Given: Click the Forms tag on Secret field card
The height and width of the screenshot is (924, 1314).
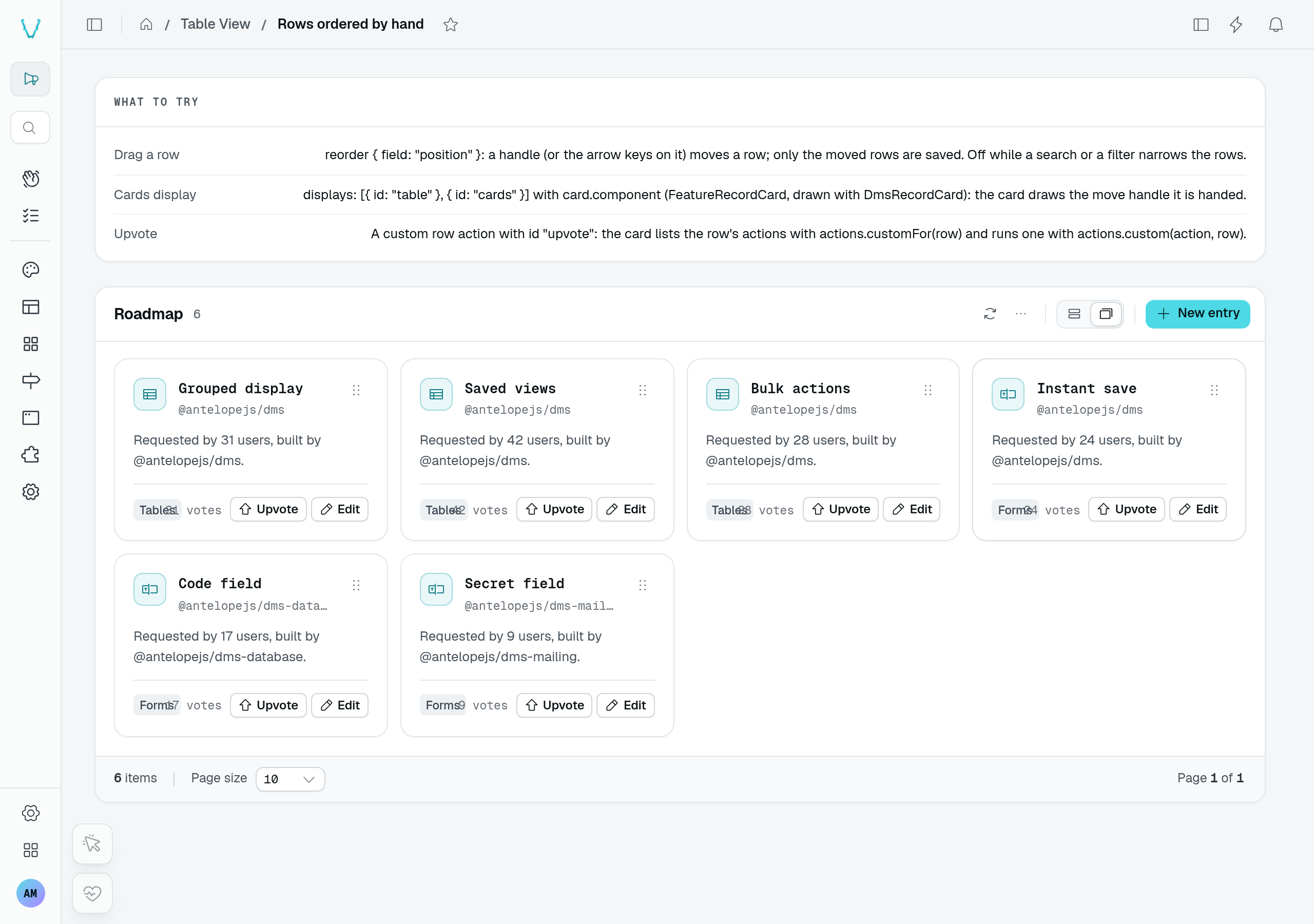Looking at the screenshot, I should [x=442, y=705].
